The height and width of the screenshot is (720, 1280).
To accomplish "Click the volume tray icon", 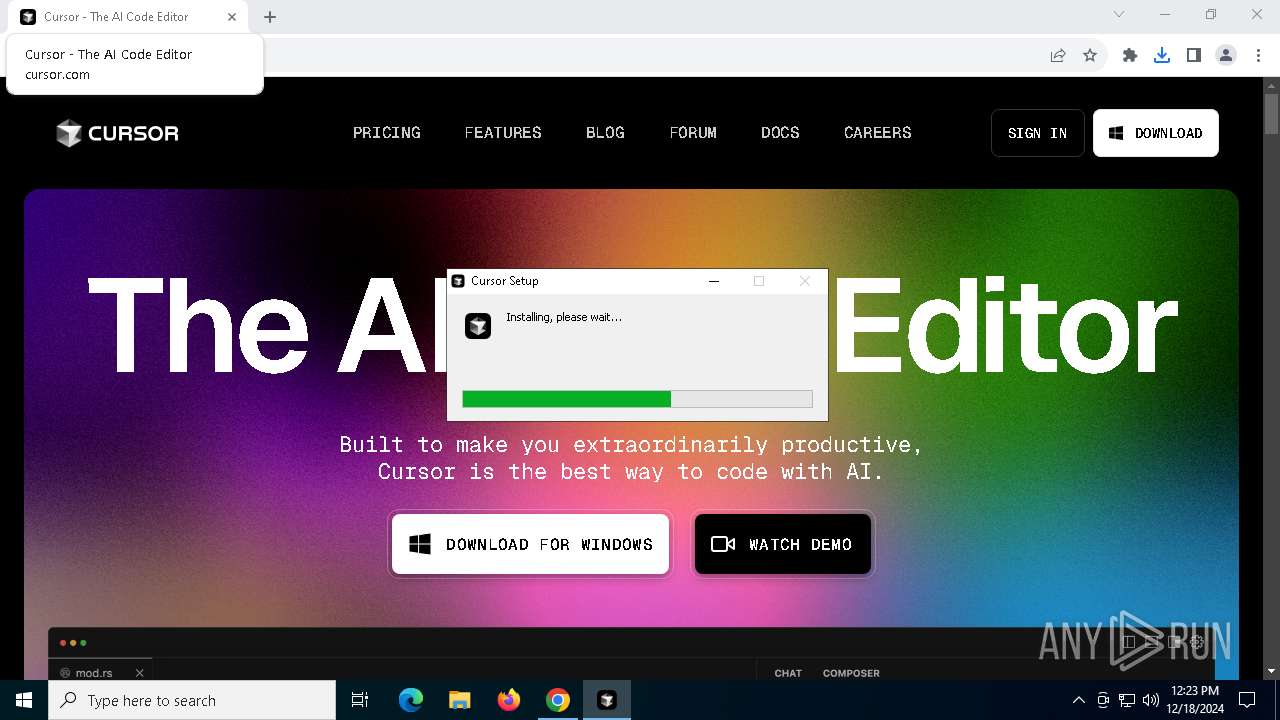I will [x=1151, y=700].
